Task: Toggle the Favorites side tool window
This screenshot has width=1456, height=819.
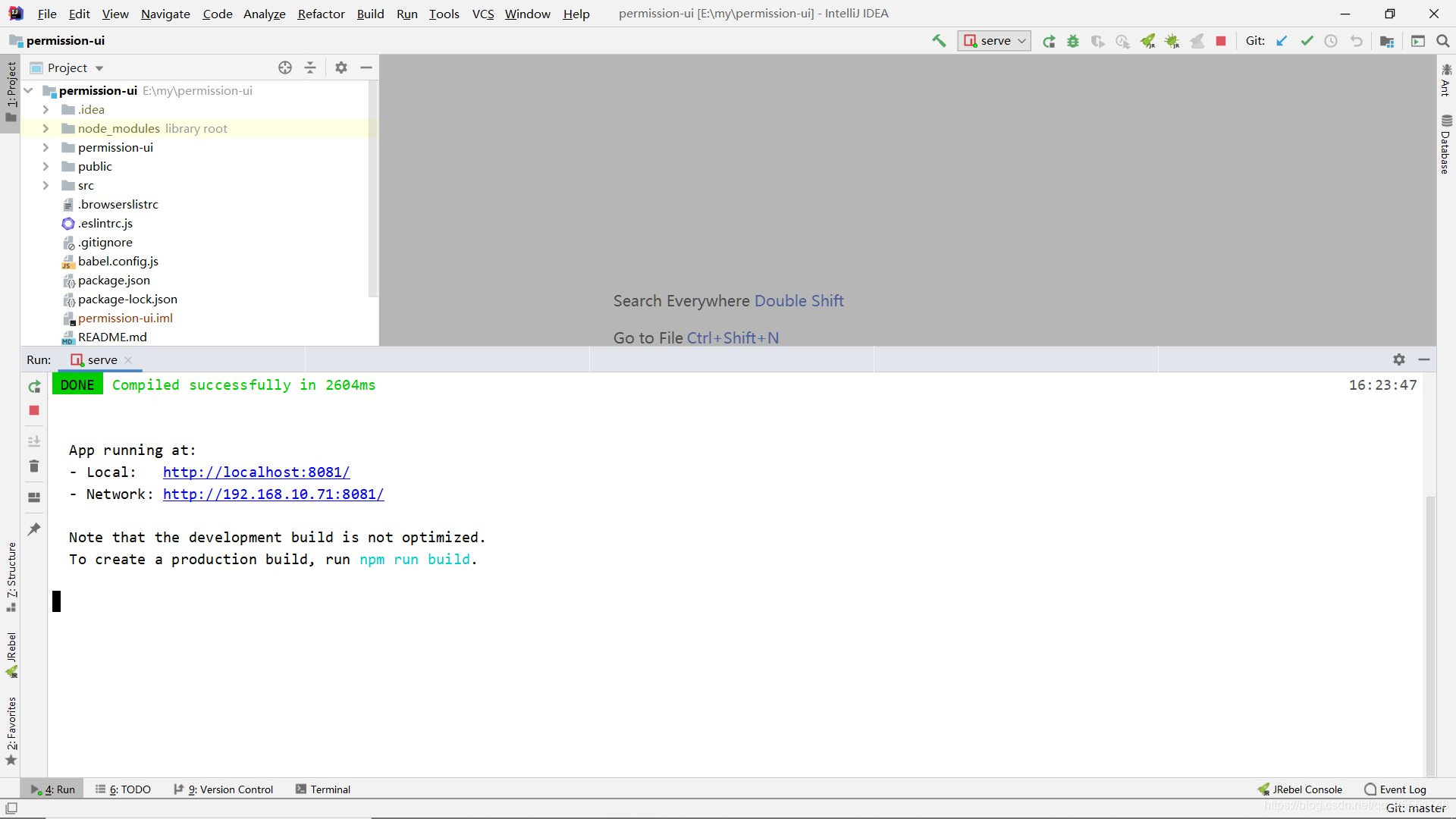Action: (11, 731)
